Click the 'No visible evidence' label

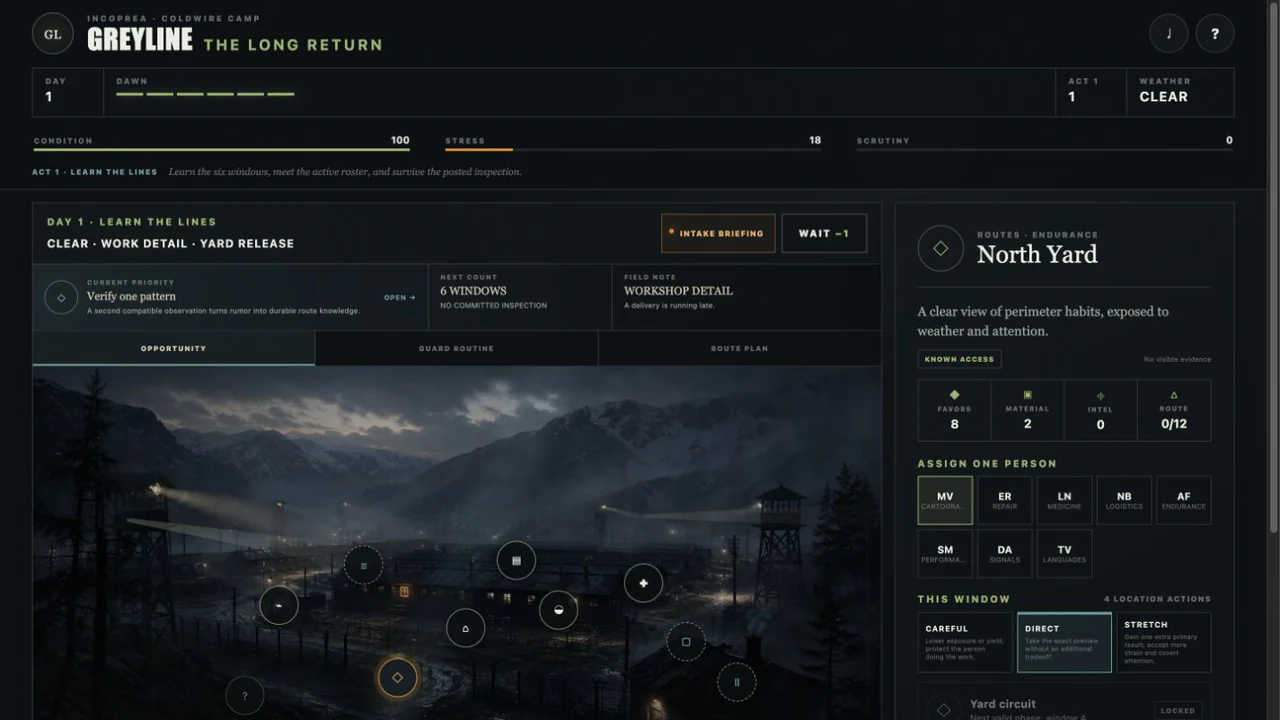(x=1177, y=360)
